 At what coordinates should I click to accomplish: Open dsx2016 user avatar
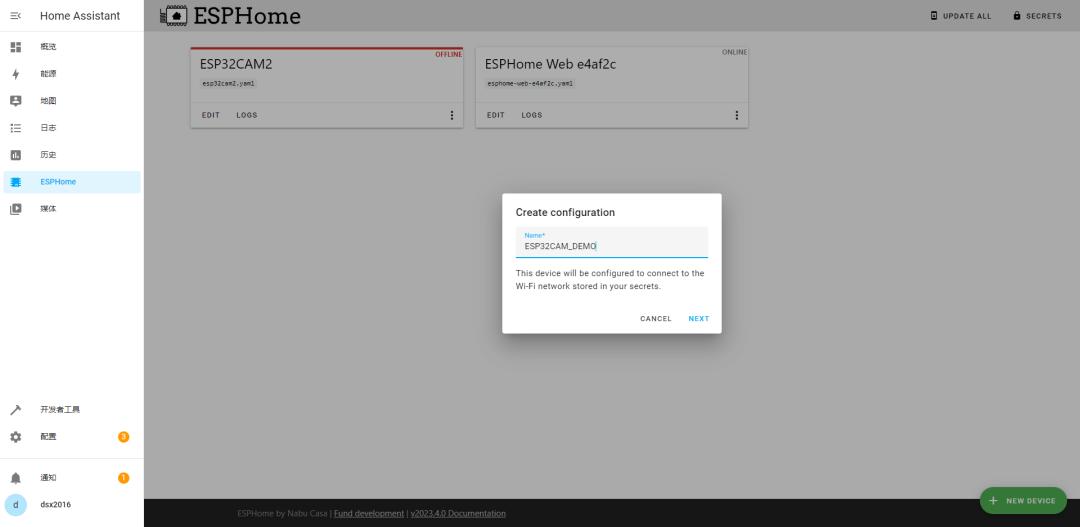point(15,505)
